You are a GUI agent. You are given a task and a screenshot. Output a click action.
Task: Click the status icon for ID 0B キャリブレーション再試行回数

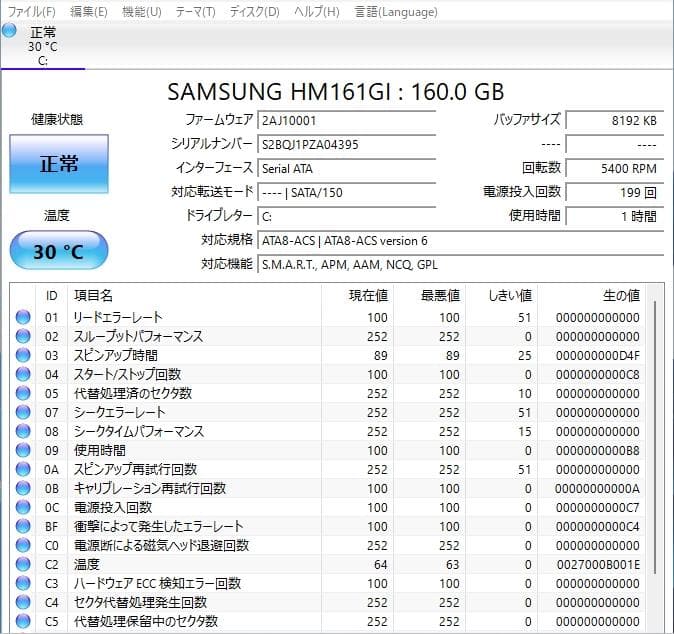coord(23,488)
